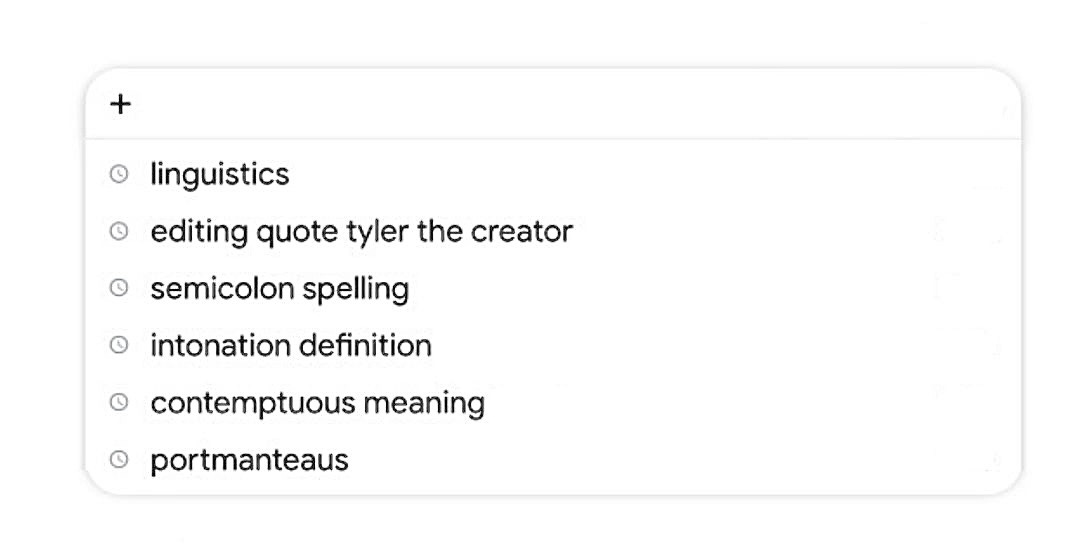This screenshot has height=550, width=1078.
Task: Select the linguistics suggestion
Action: click(x=553, y=173)
